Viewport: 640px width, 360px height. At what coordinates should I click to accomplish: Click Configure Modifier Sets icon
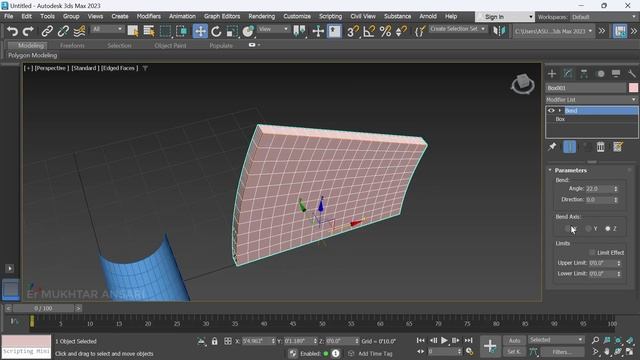click(x=618, y=147)
